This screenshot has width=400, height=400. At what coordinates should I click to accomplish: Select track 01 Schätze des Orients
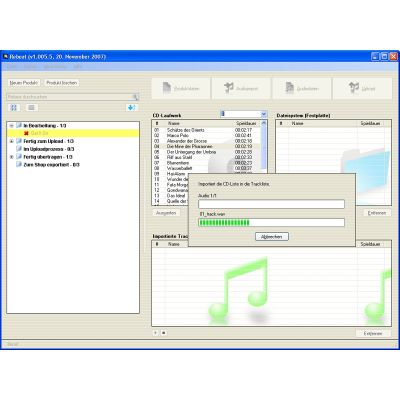pos(206,130)
